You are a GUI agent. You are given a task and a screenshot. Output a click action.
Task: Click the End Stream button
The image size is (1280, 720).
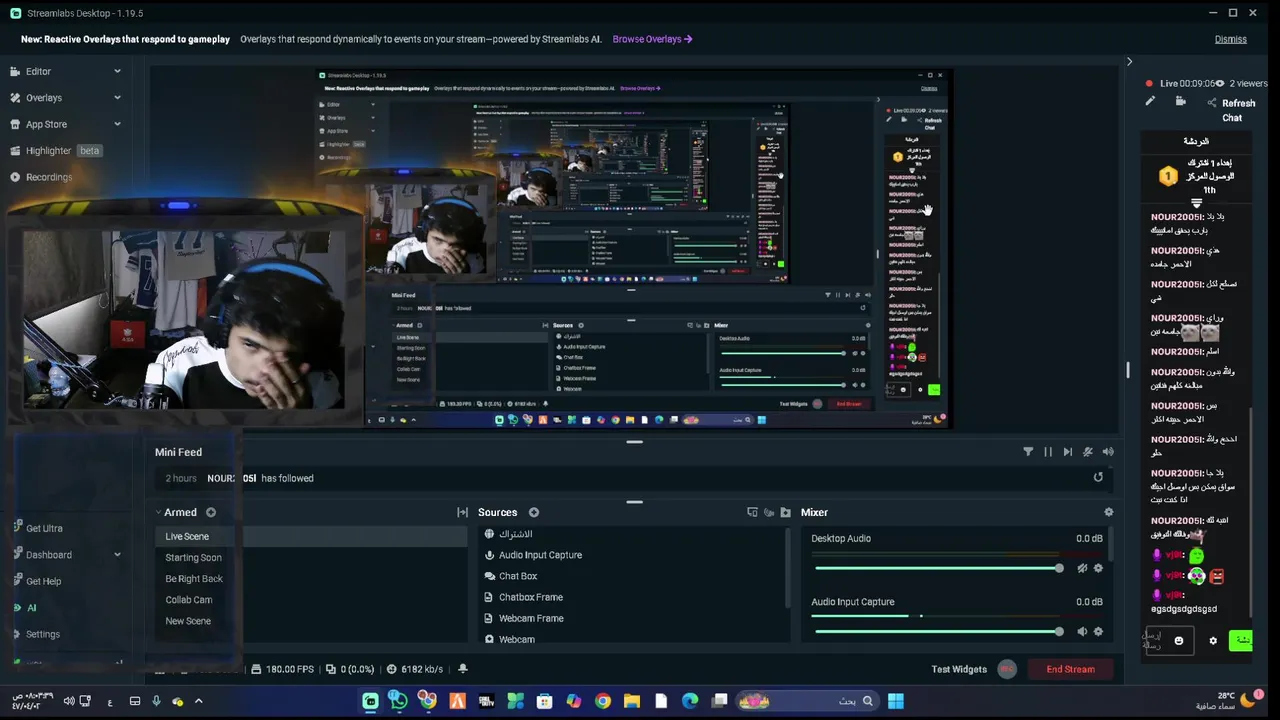(x=1070, y=669)
